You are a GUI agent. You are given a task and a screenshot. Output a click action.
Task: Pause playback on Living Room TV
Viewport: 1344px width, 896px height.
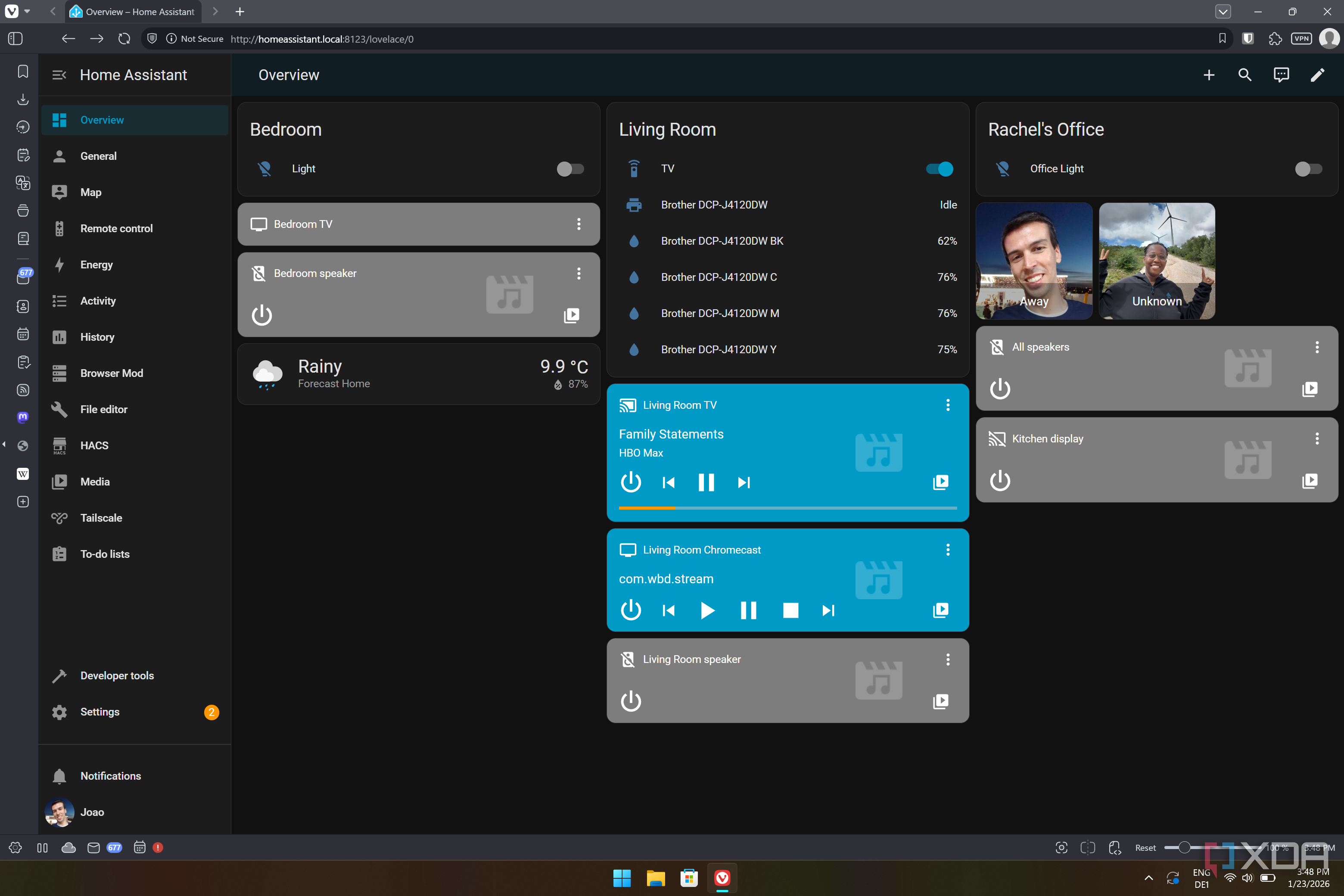pyautogui.click(x=706, y=482)
